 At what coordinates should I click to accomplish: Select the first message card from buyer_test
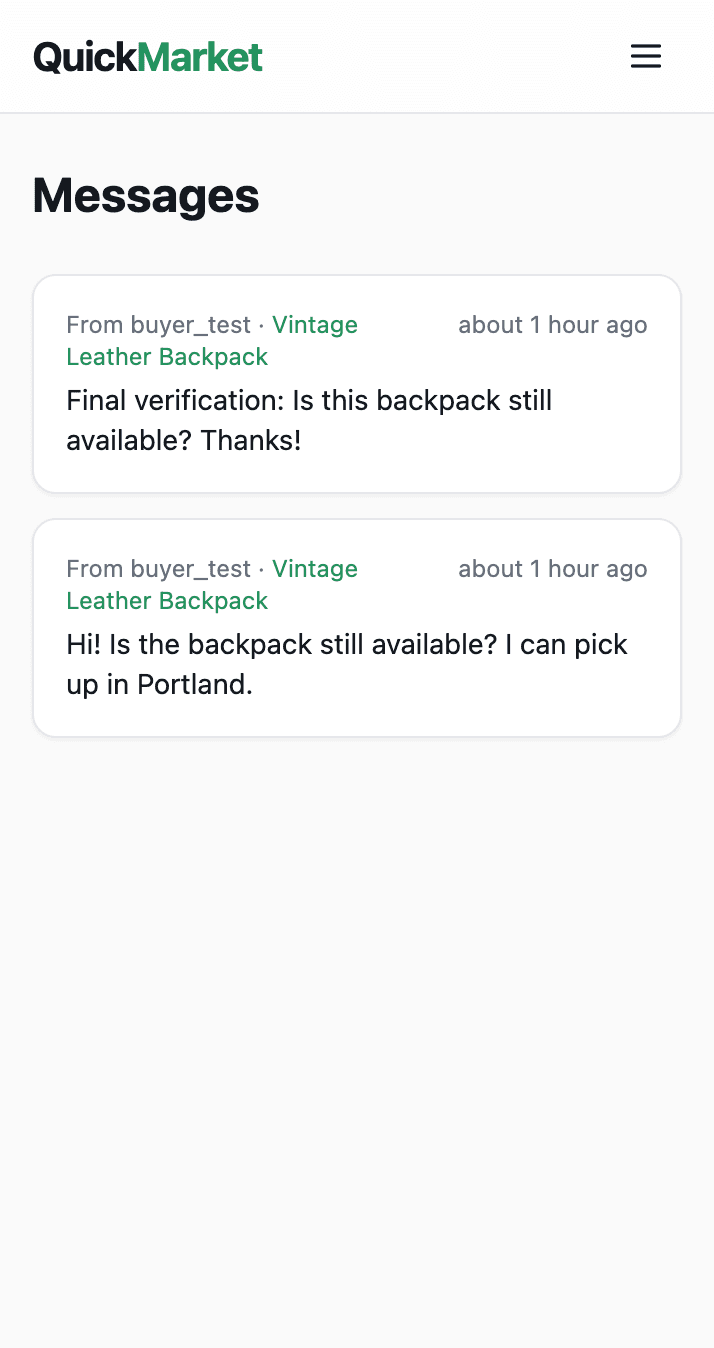pos(356,383)
